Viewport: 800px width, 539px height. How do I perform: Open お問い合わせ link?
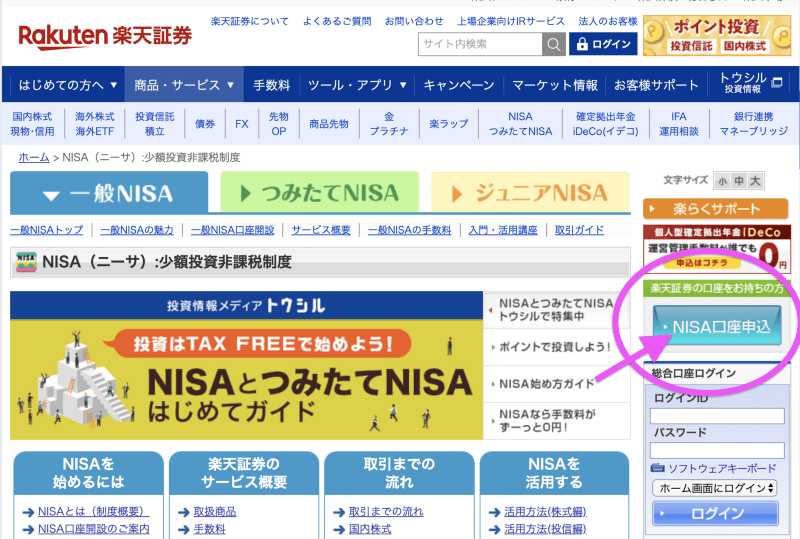tap(414, 21)
